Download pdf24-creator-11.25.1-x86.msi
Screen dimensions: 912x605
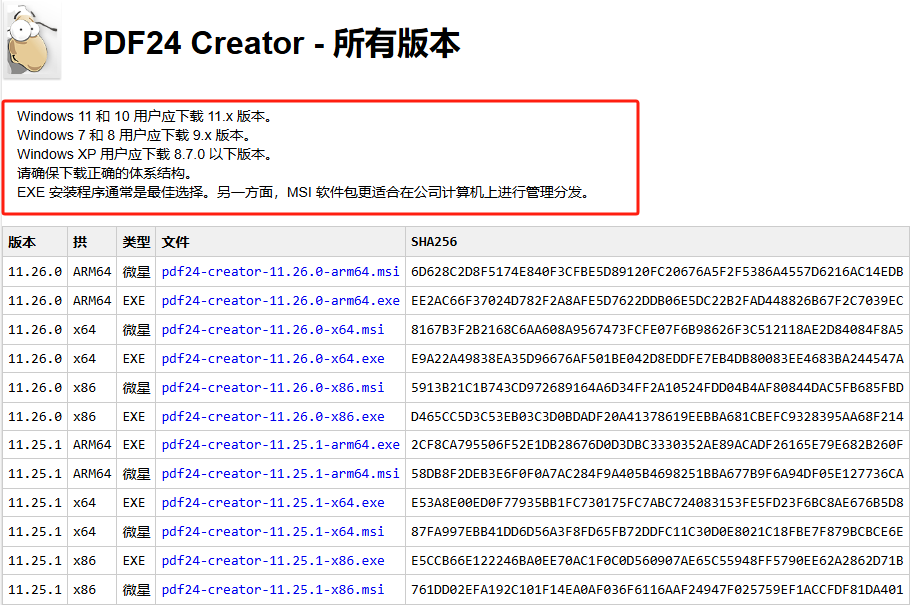[273, 590]
